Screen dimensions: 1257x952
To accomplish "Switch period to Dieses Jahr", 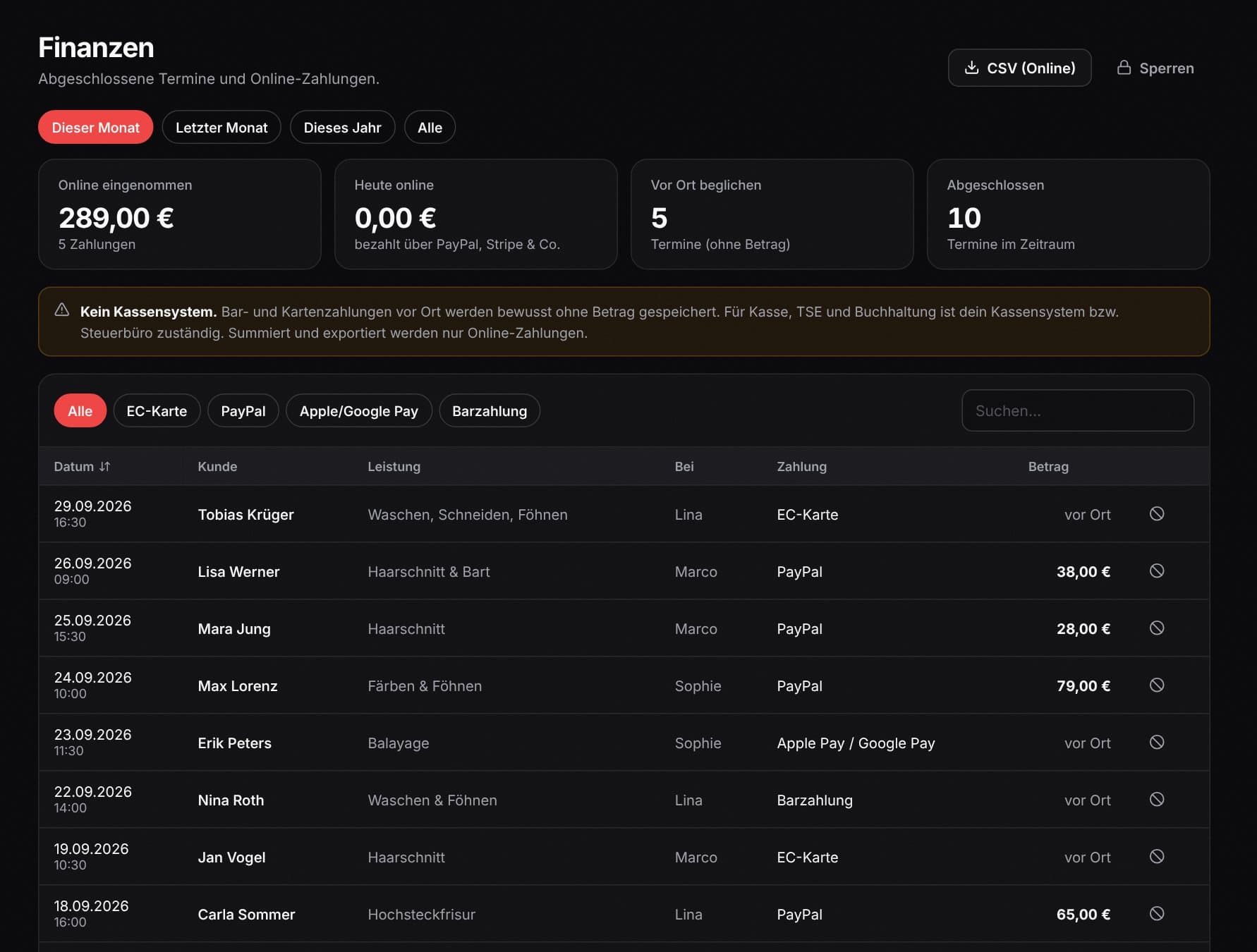I will click(342, 127).
